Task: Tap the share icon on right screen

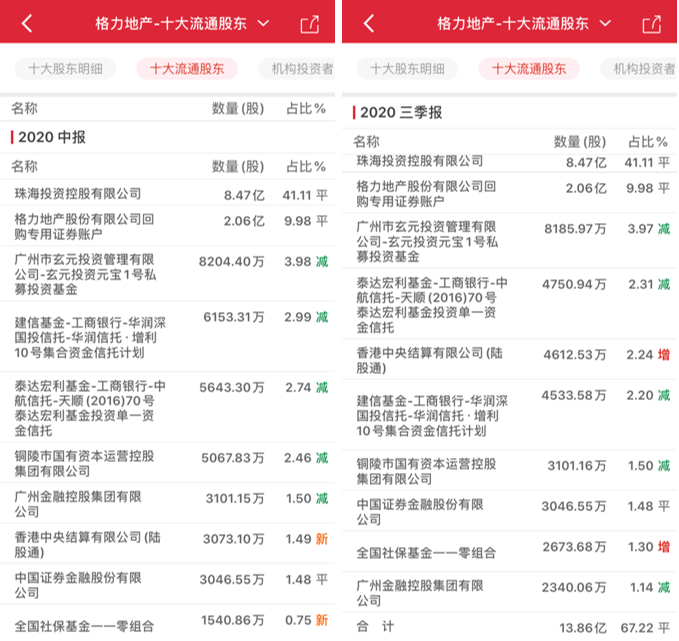Action: click(x=652, y=24)
